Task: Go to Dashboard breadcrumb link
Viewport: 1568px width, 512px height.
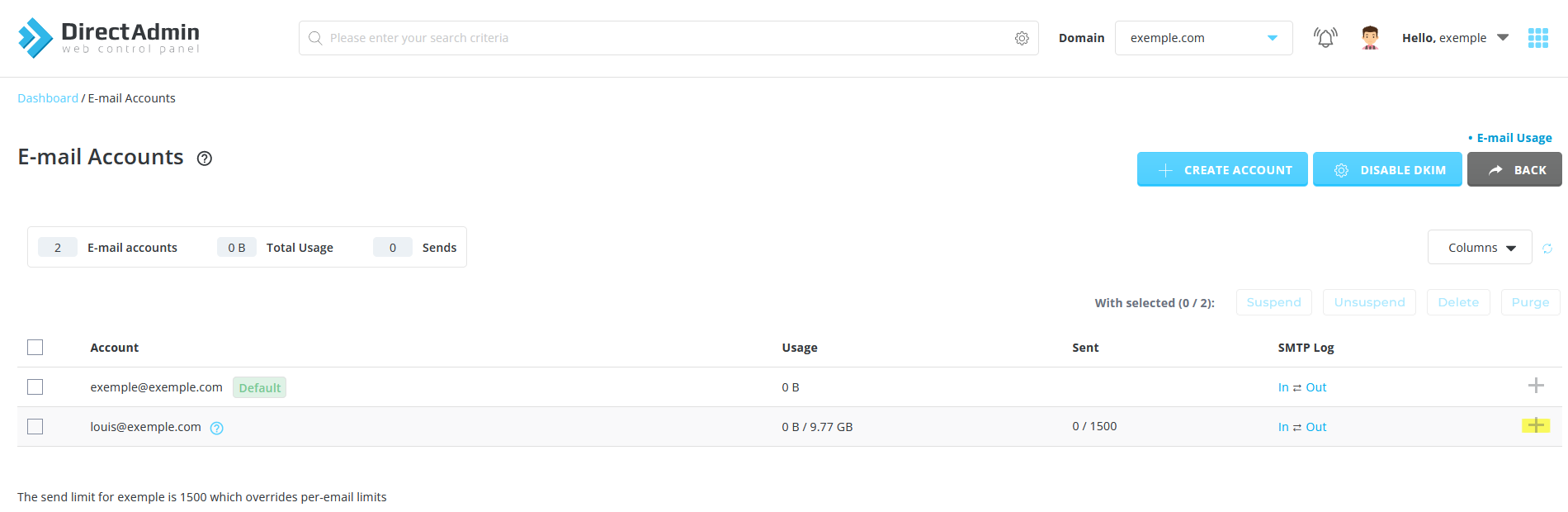Action: (48, 98)
